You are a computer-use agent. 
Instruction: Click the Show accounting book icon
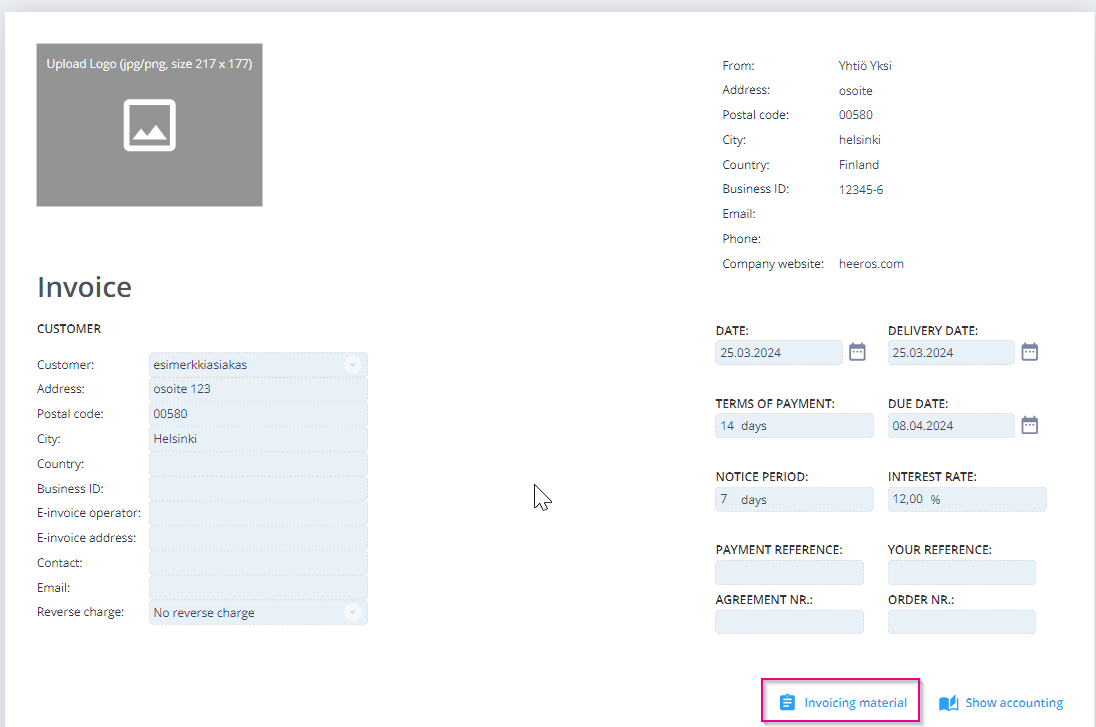pyautogui.click(x=949, y=703)
